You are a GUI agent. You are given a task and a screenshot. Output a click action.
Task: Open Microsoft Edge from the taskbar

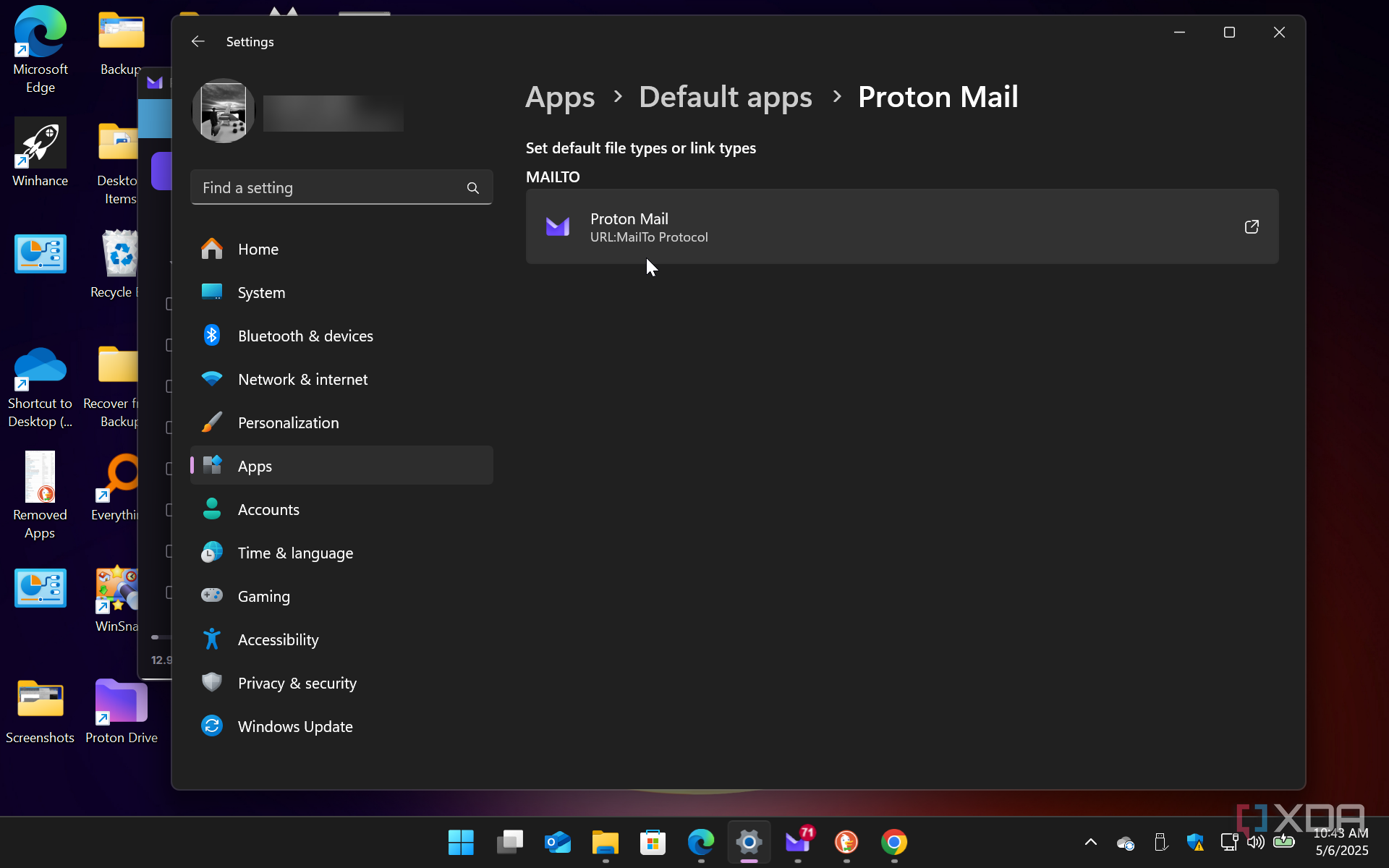pyautogui.click(x=701, y=842)
